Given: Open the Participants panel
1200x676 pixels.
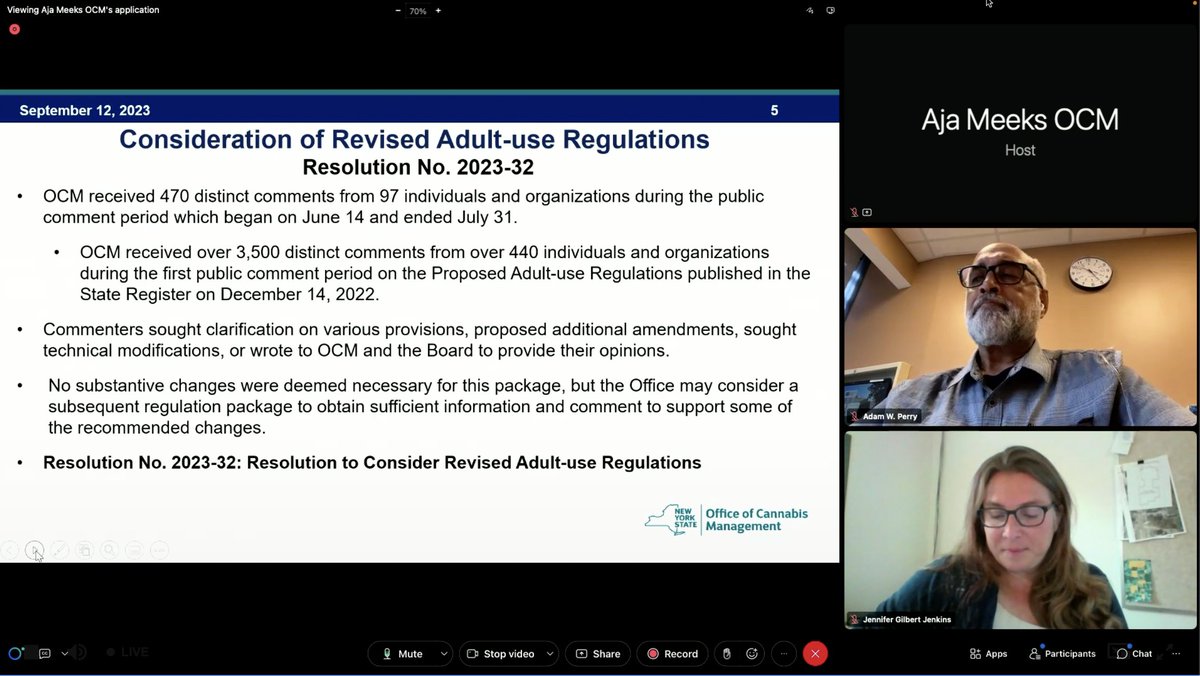Looking at the screenshot, I should click(1062, 654).
